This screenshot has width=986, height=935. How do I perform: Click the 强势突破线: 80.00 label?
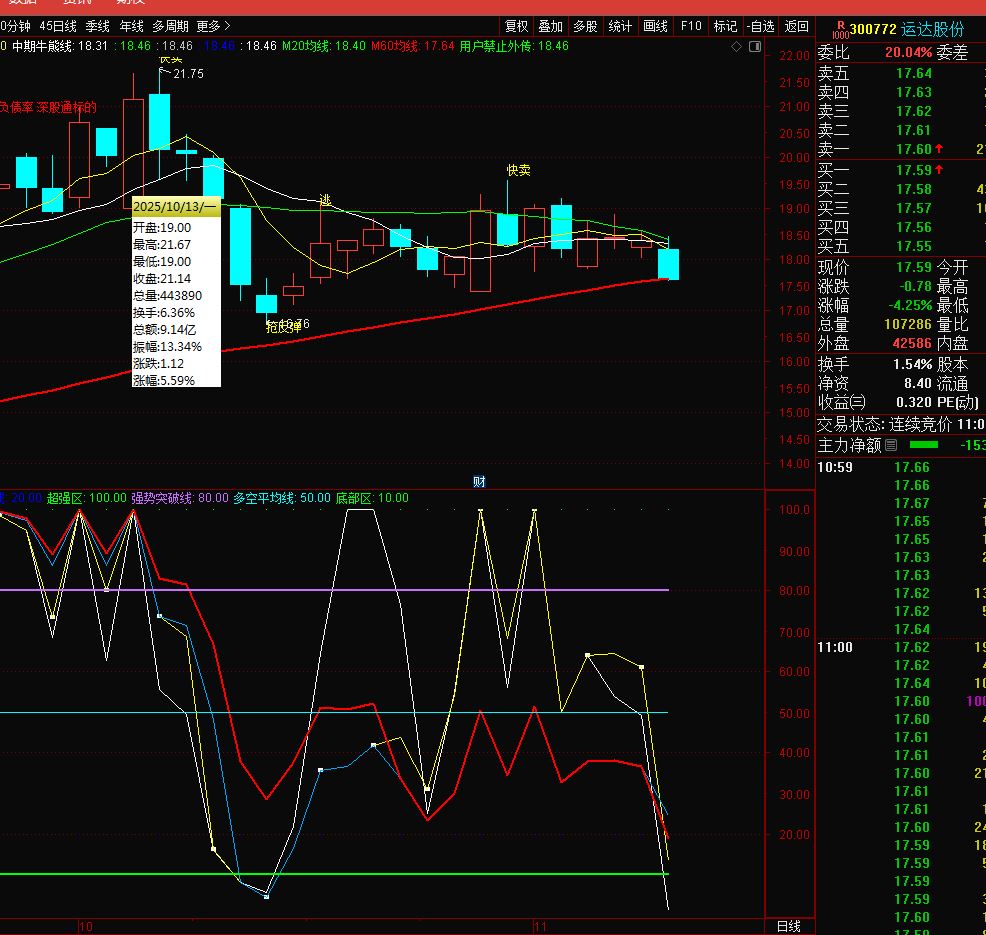pyautogui.click(x=180, y=498)
